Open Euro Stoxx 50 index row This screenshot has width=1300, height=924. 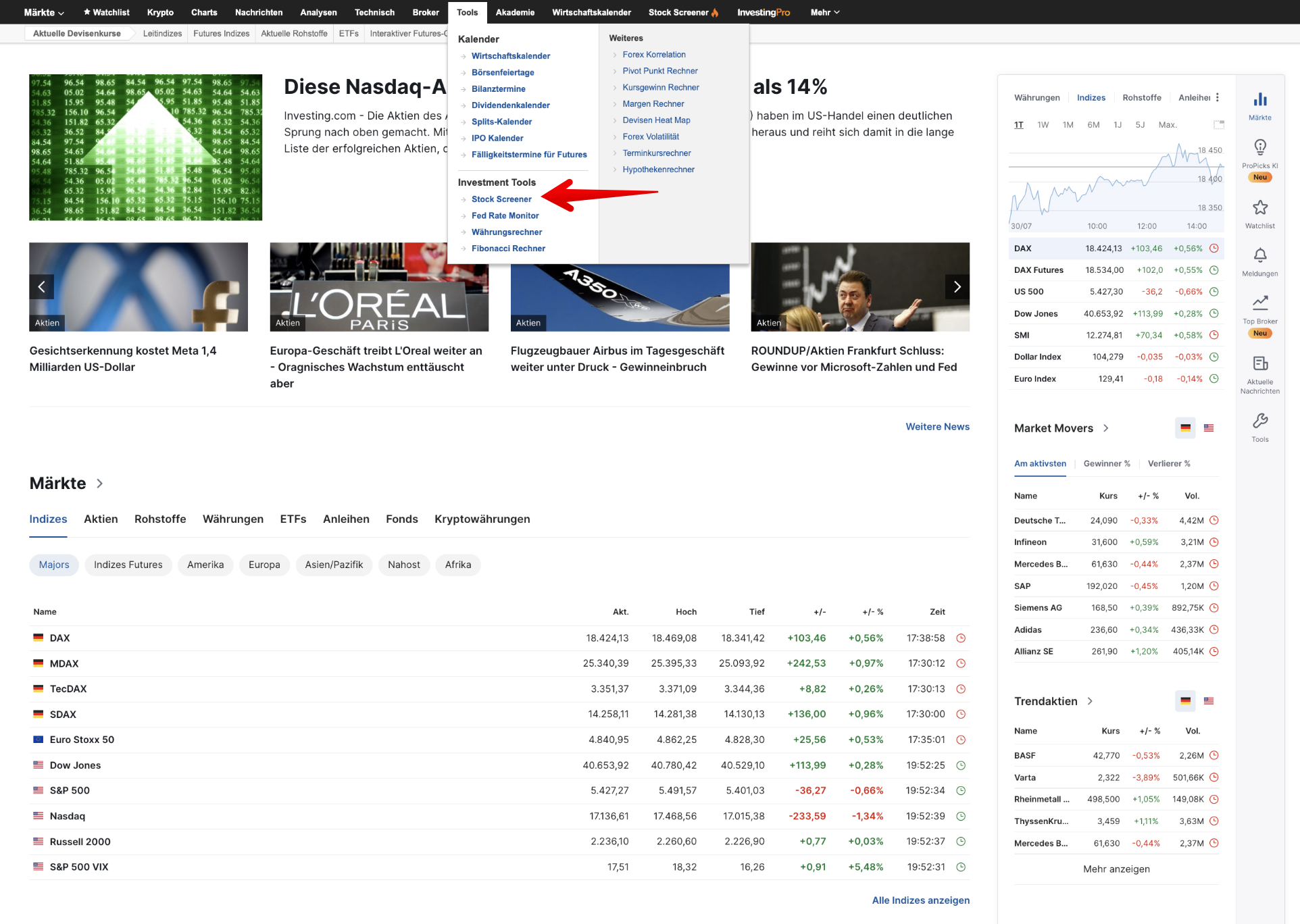point(499,740)
